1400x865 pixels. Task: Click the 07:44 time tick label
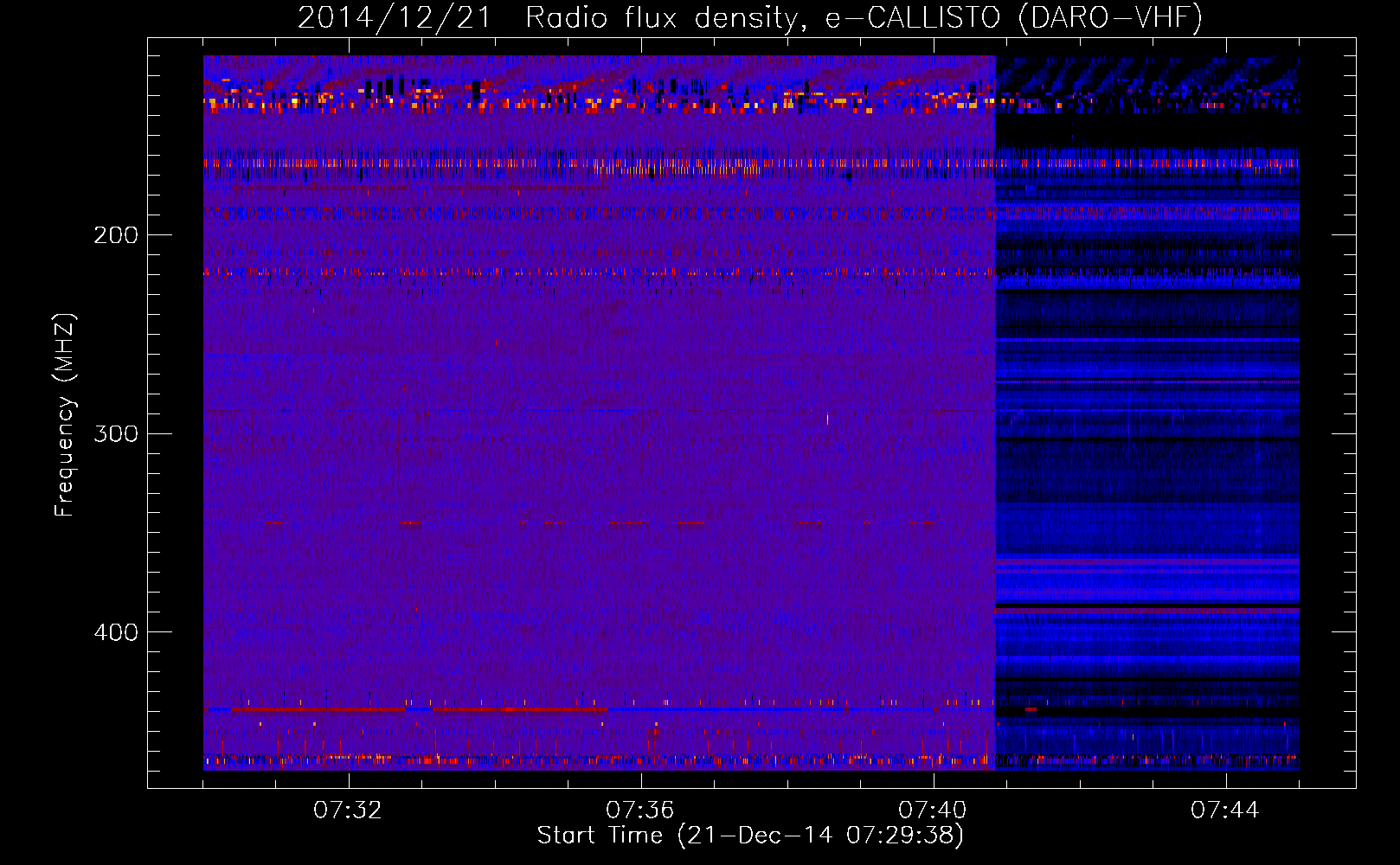tap(1225, 811)
